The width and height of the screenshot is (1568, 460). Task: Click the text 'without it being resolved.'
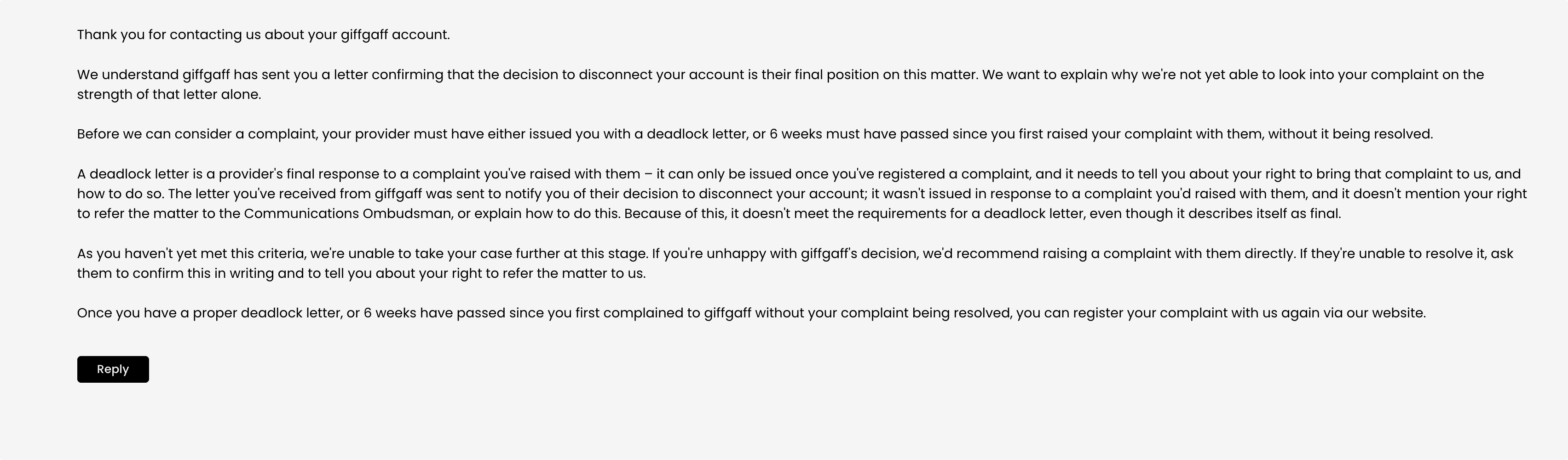click(x=1351, y=134)
